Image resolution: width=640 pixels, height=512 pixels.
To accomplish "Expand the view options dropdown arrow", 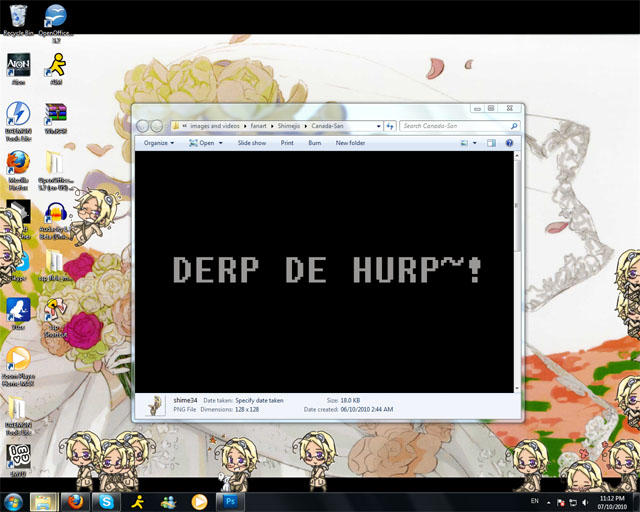I will point(474,143).
